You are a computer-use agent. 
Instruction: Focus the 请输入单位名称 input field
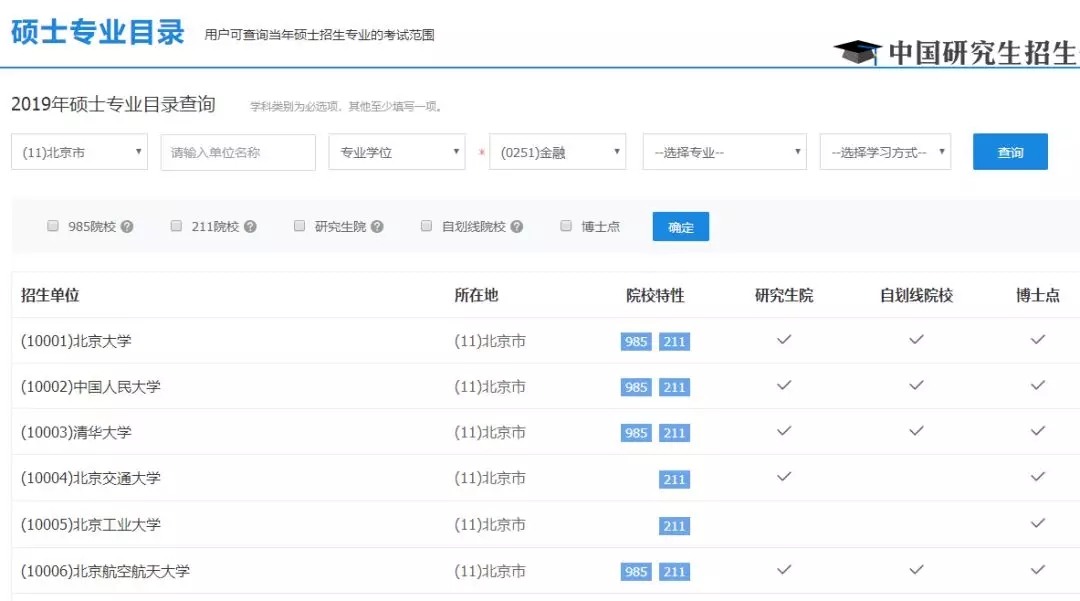(238, 152)
